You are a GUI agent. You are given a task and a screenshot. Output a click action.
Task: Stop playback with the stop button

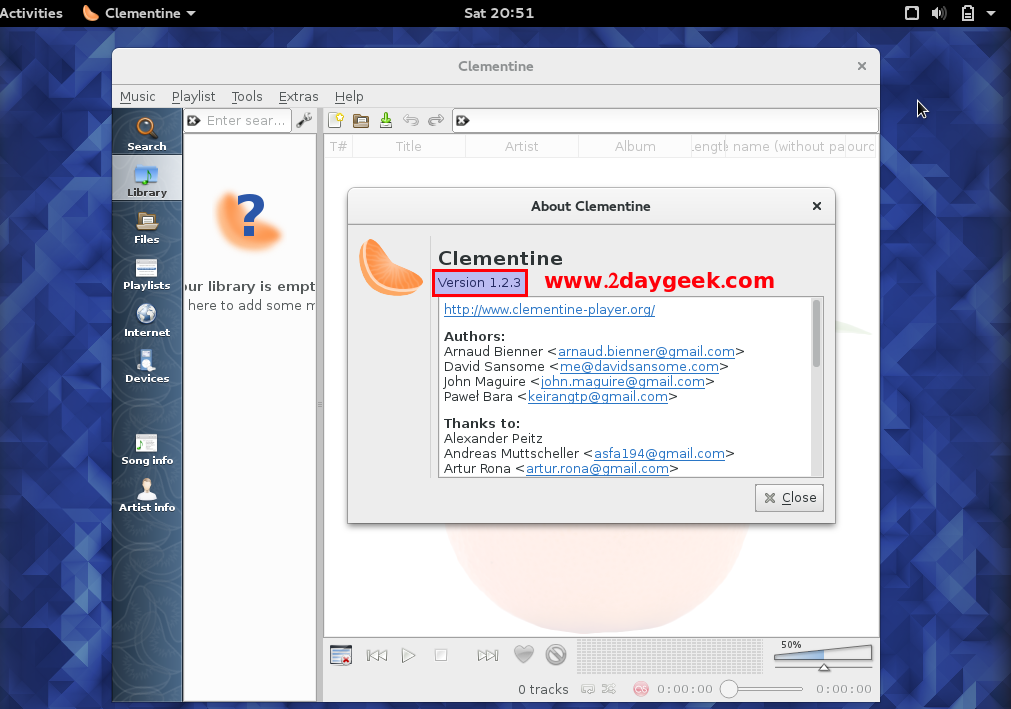coord(441,656)
